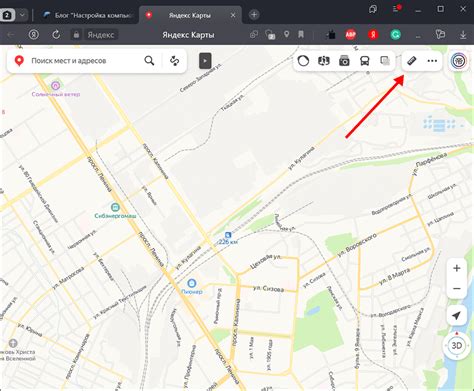The width and height of the screenshot is (474, 391).
Task: Expand the dark side panel arrow
Action: pyautogui.click(x=205, y=61)
